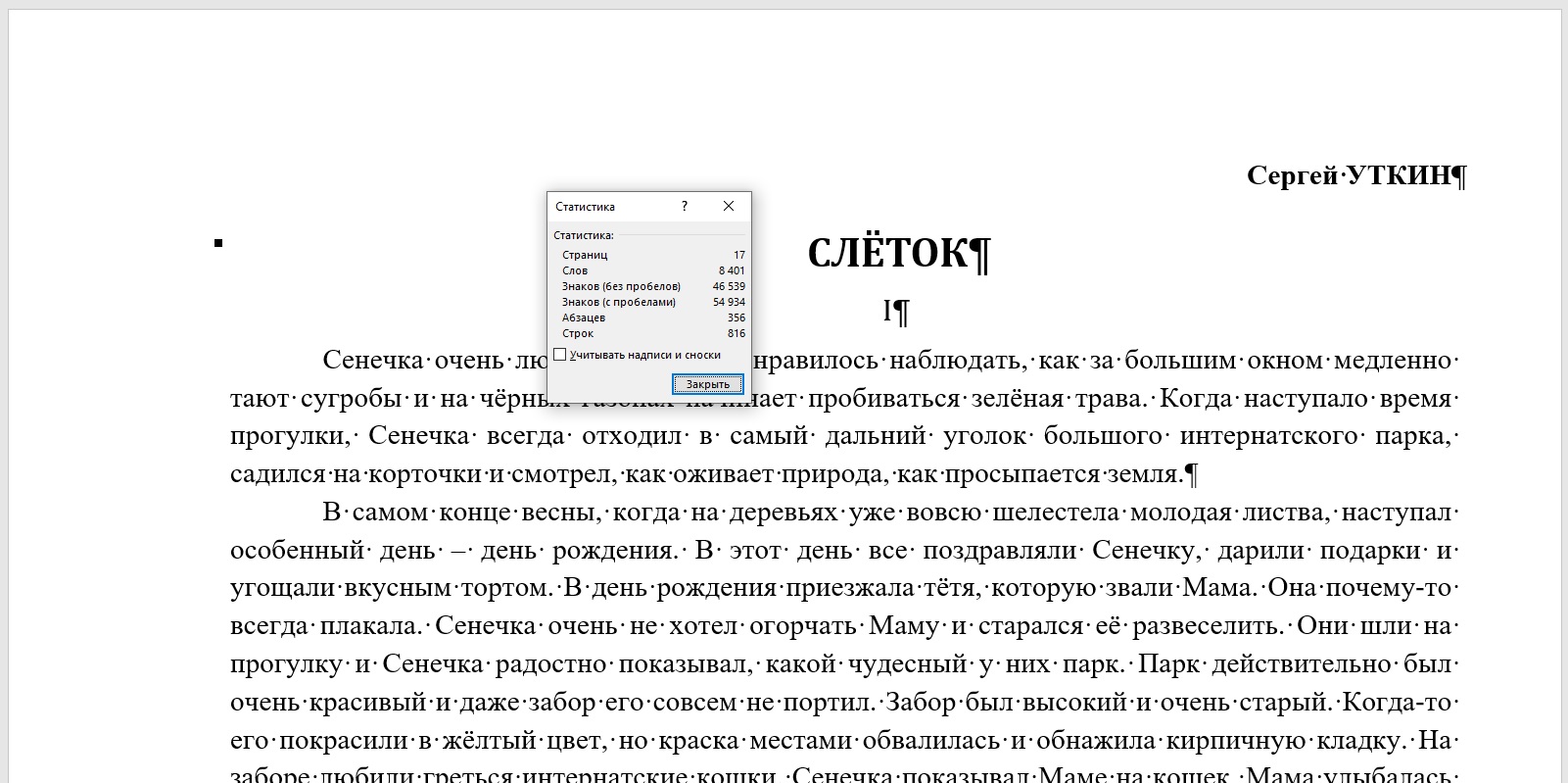Image resolution: width=1568 pixels, height=783 pixels.
Task: Click the X icon of Статистика dialog
Action: pyautogui.click(x=728, y=206)
